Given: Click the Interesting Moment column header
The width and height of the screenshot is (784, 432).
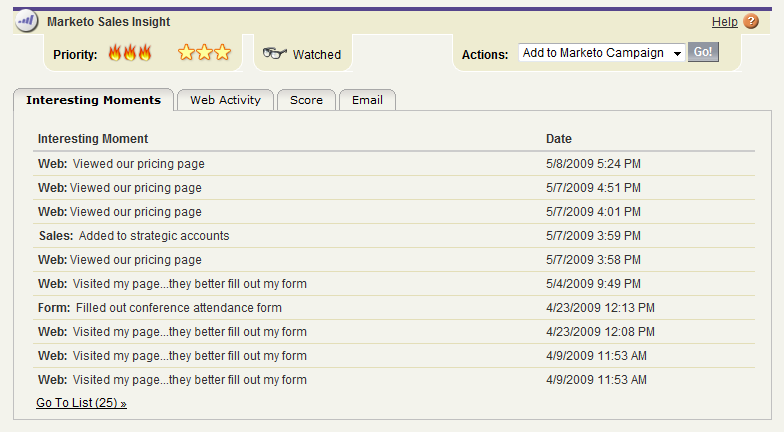Looking at the screenshot, I should 93,139.
